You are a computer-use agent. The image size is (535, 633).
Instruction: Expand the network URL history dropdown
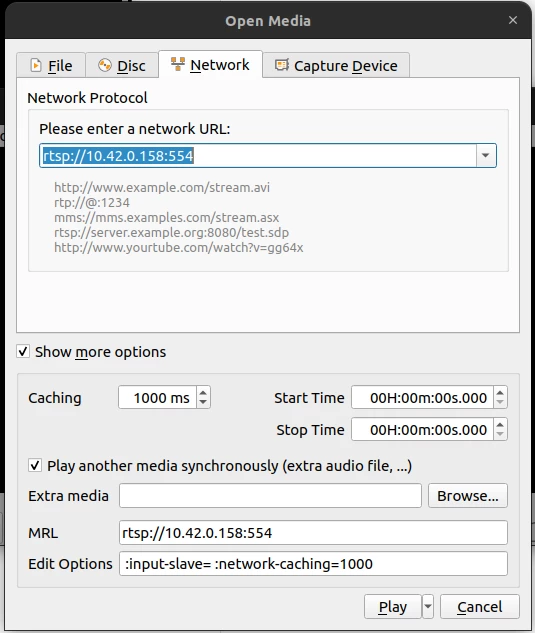click(486, 155)
